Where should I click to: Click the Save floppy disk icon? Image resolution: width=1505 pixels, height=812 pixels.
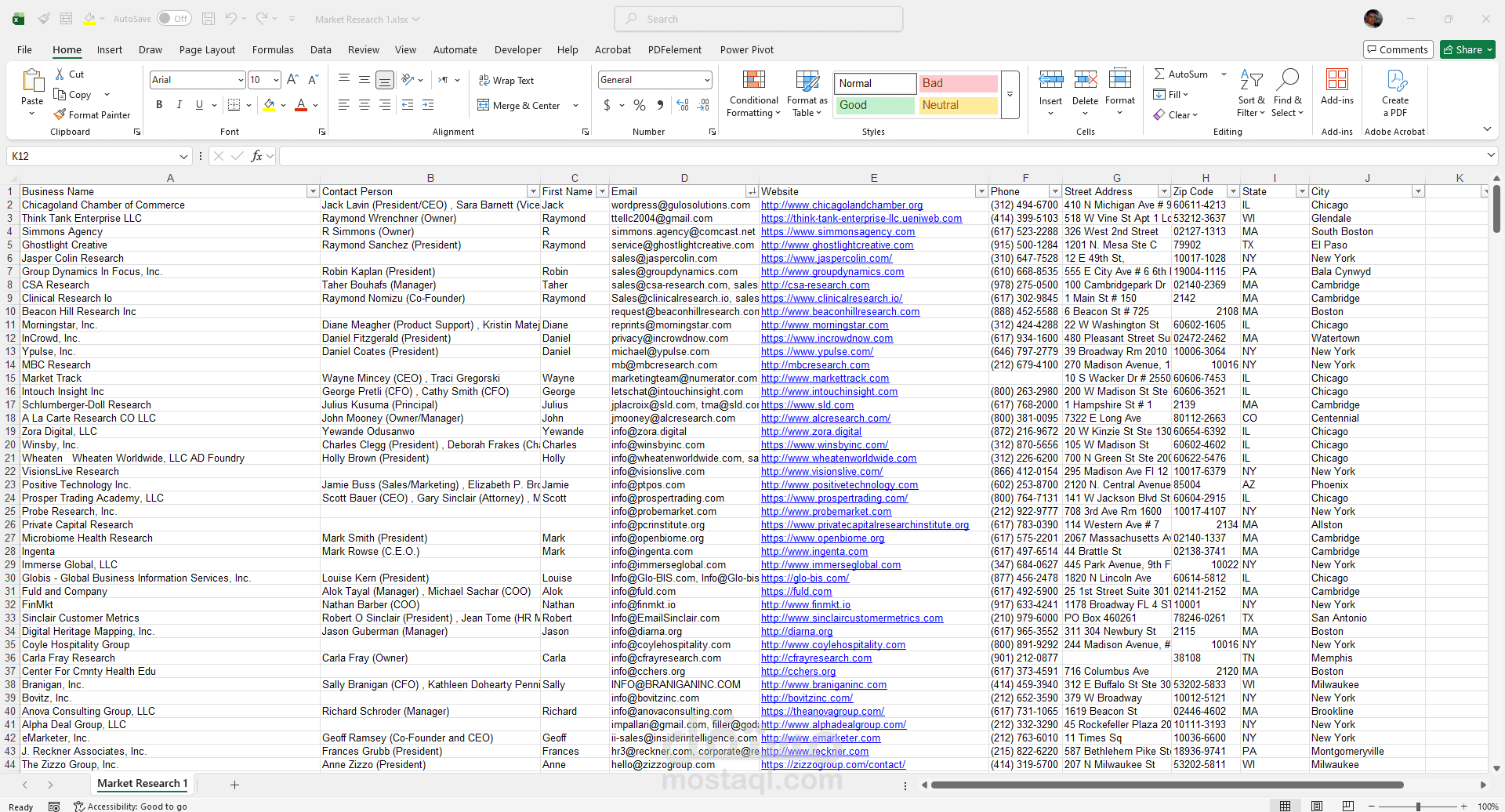point(209,19)
